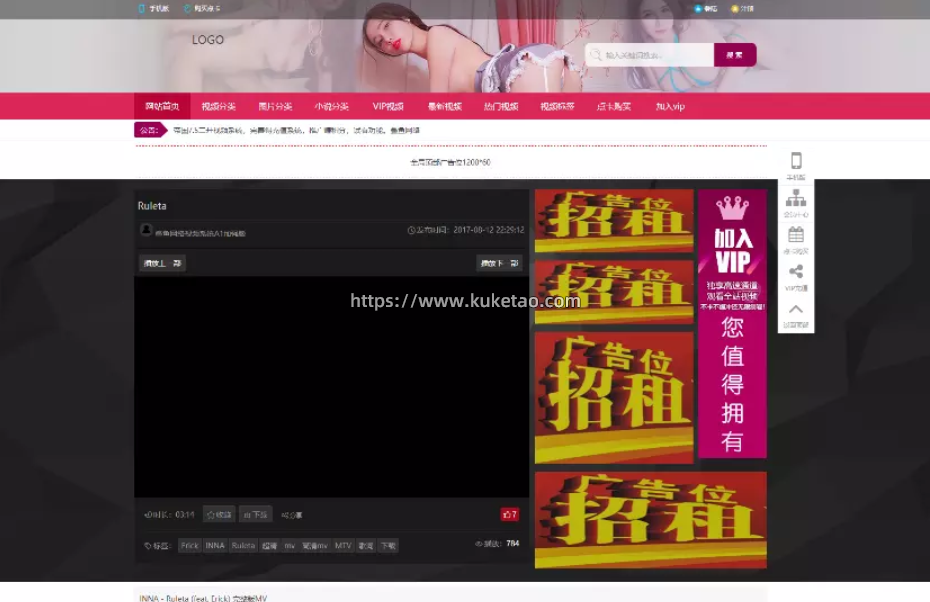Open the 加入vip nav item
930x602 pixels.
[670, 106]
